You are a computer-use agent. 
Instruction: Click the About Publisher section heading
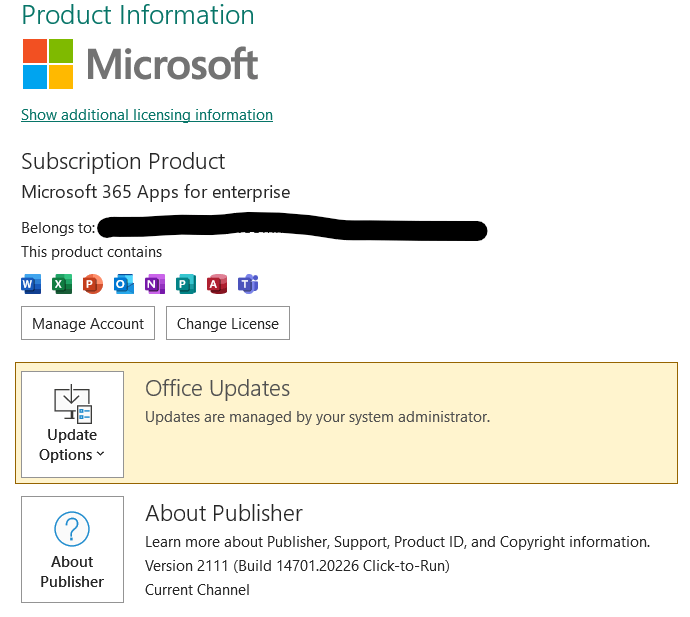224,513
